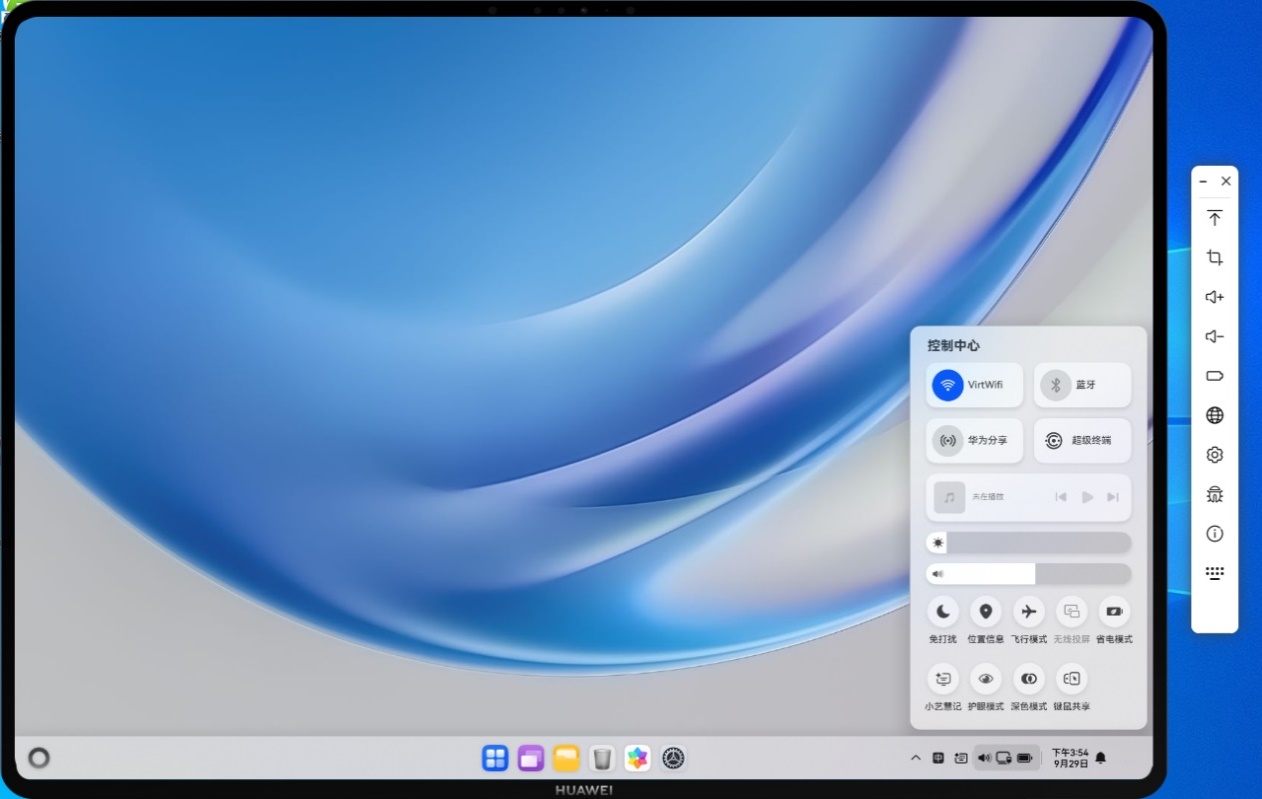Adjust the volume slider in control center
Viewport: 1262px width, 799px height.
point(1028,574)
